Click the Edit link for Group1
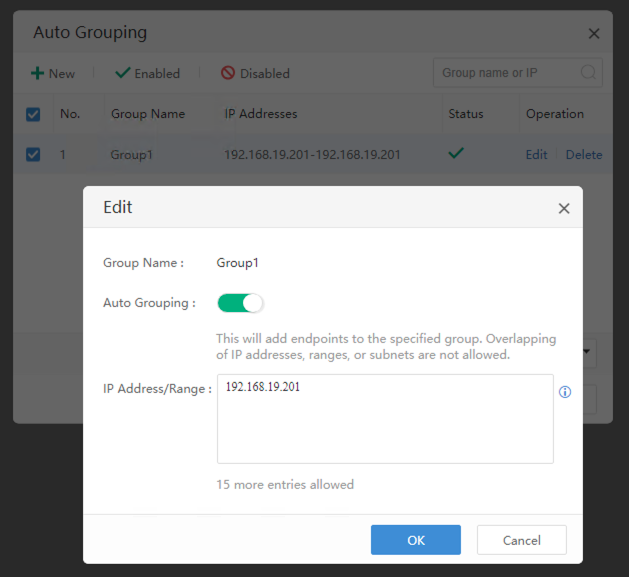Screen dimensions: 629x577 (x=537, y=154)
